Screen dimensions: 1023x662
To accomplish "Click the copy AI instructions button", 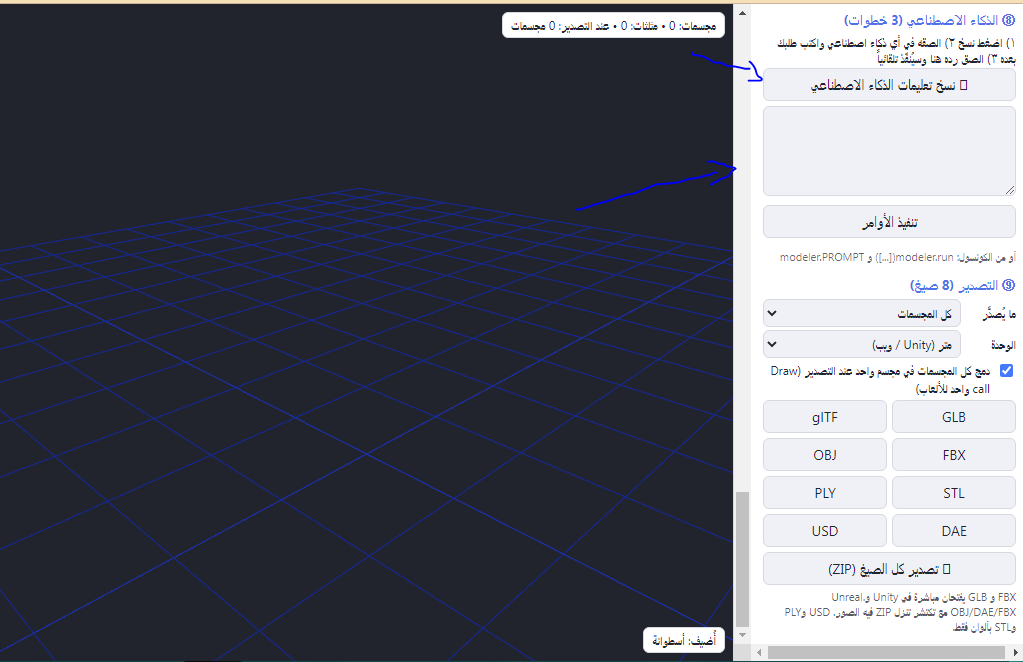I will point(889,85).
